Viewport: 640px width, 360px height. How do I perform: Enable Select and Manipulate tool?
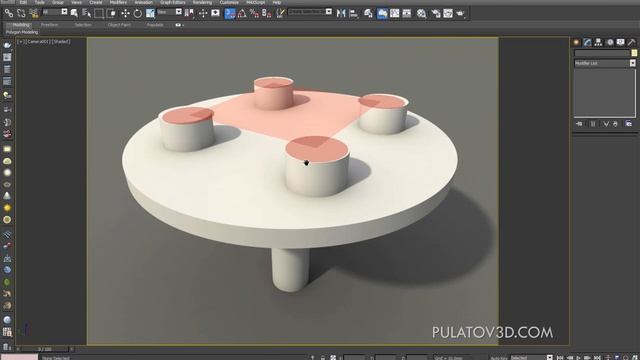(x=203, y=13)
